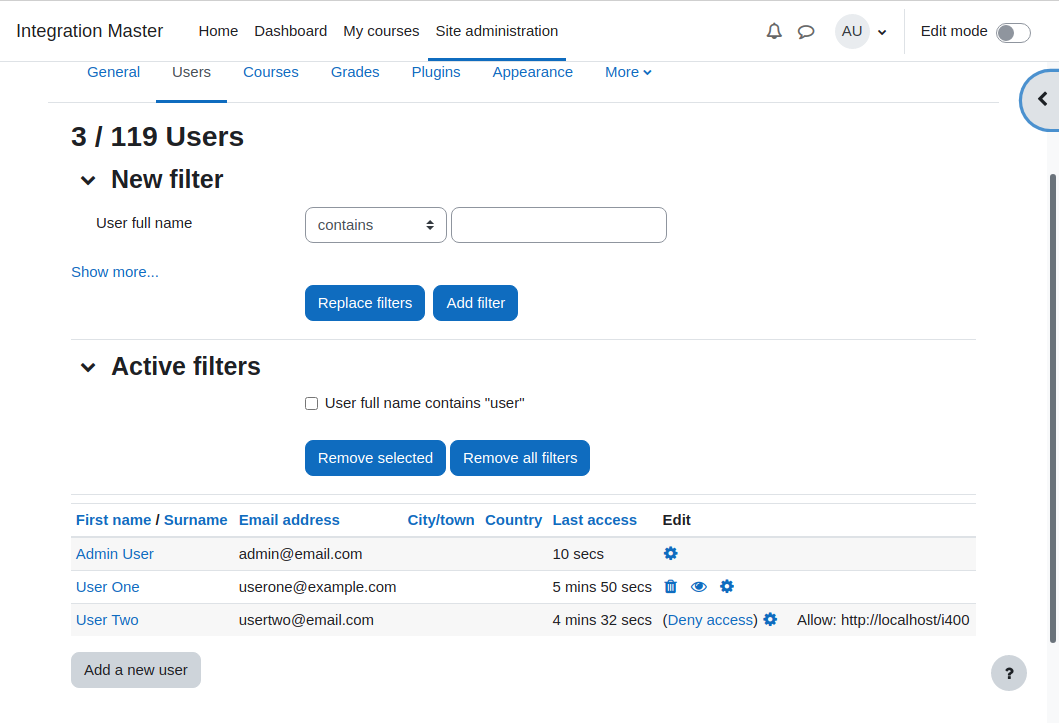Open Dashboard in top navigation
1059x723 pixels.
click(x=290, y=31)
